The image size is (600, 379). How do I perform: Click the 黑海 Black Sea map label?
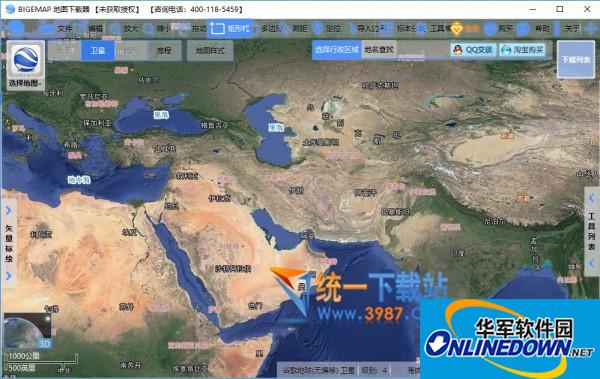pyautogui.click(x=161, y=114)
